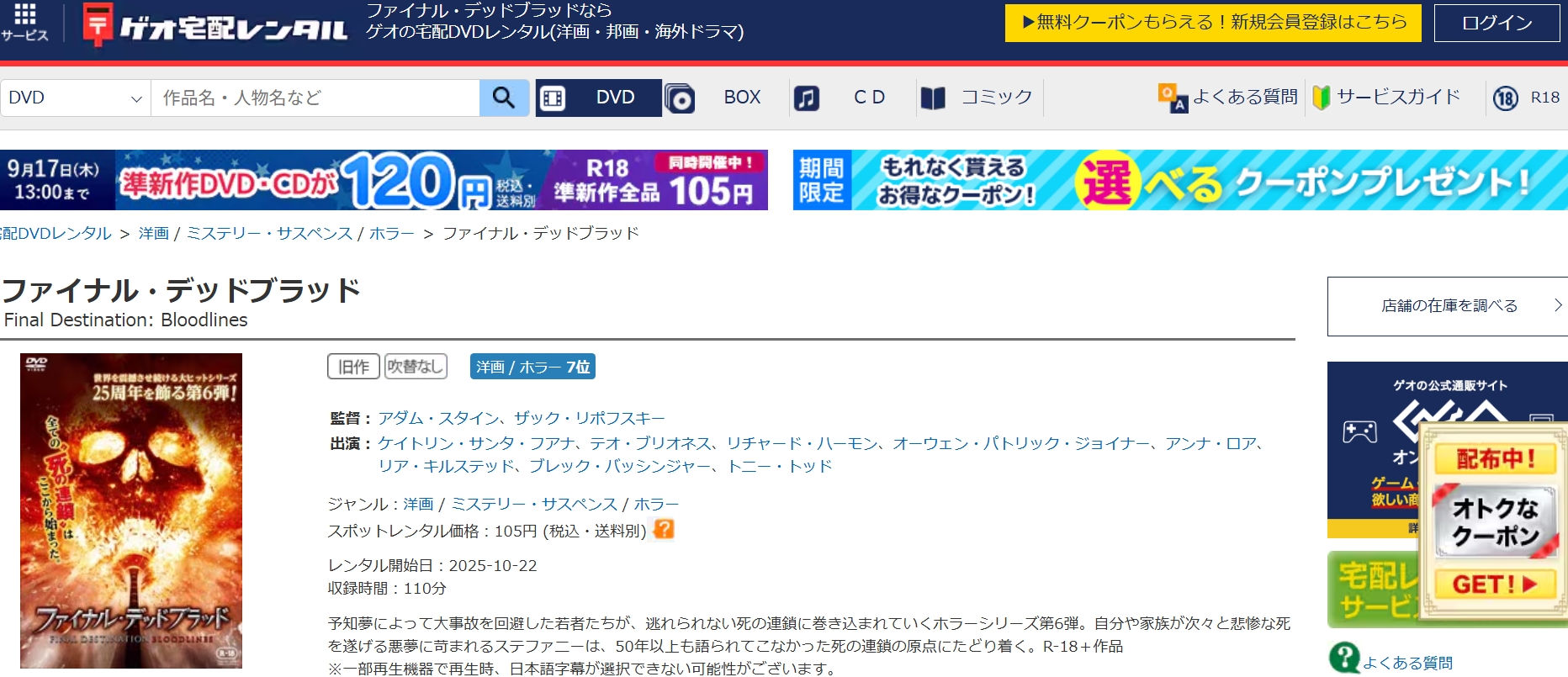
Task: Click the DVD film icon
Action: click(553, 98)
